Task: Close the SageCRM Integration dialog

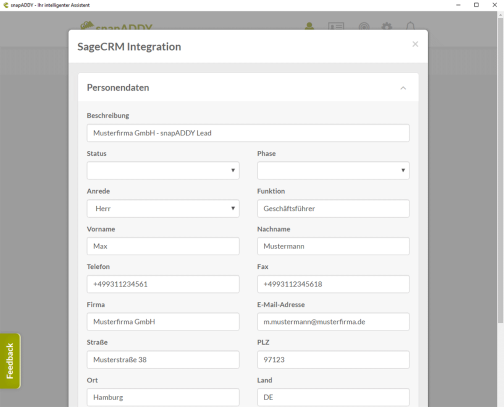Action: coord(415,44)
